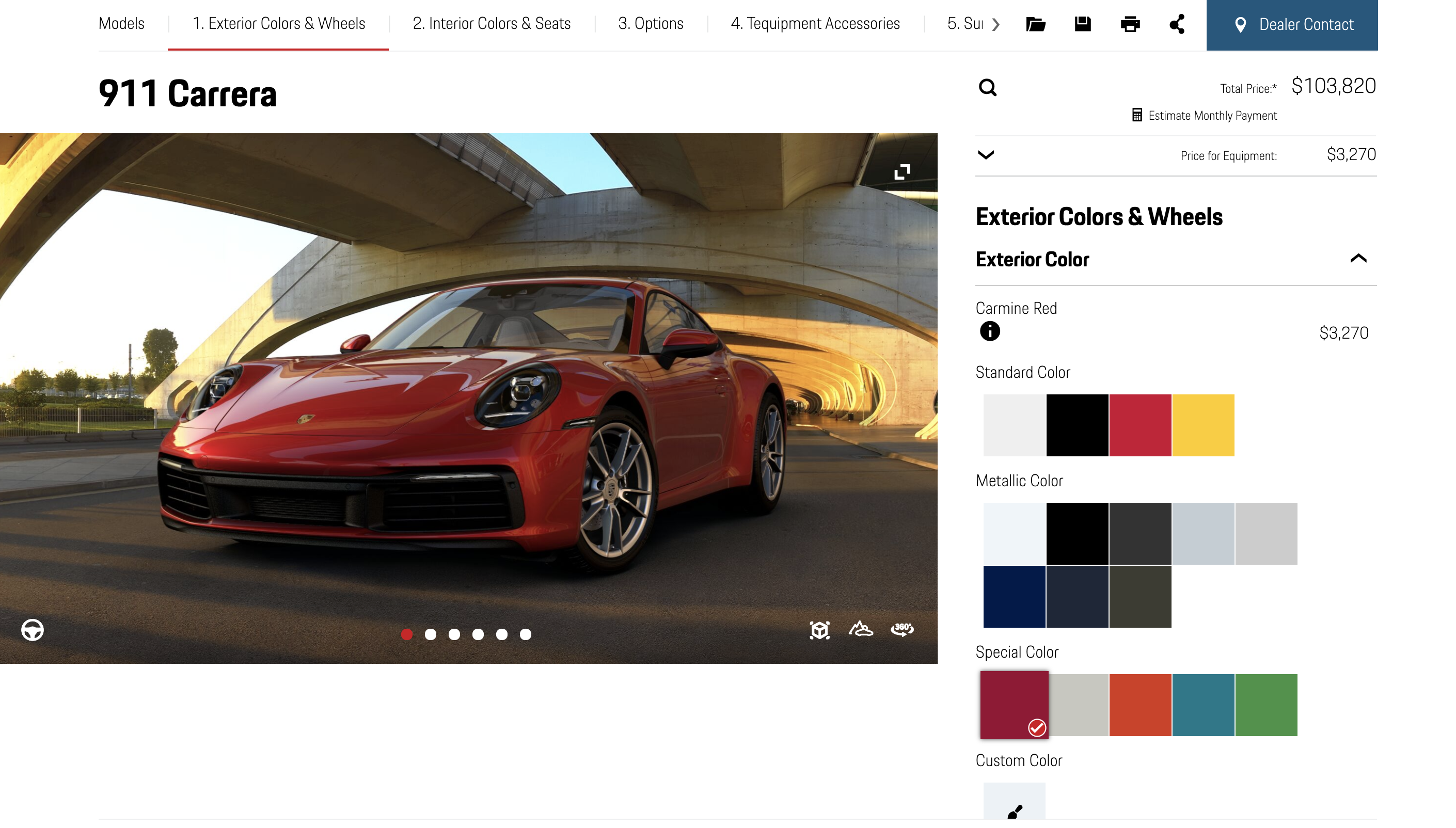Launch the 360 degree view icon
1456x828 pixels.
901,629
